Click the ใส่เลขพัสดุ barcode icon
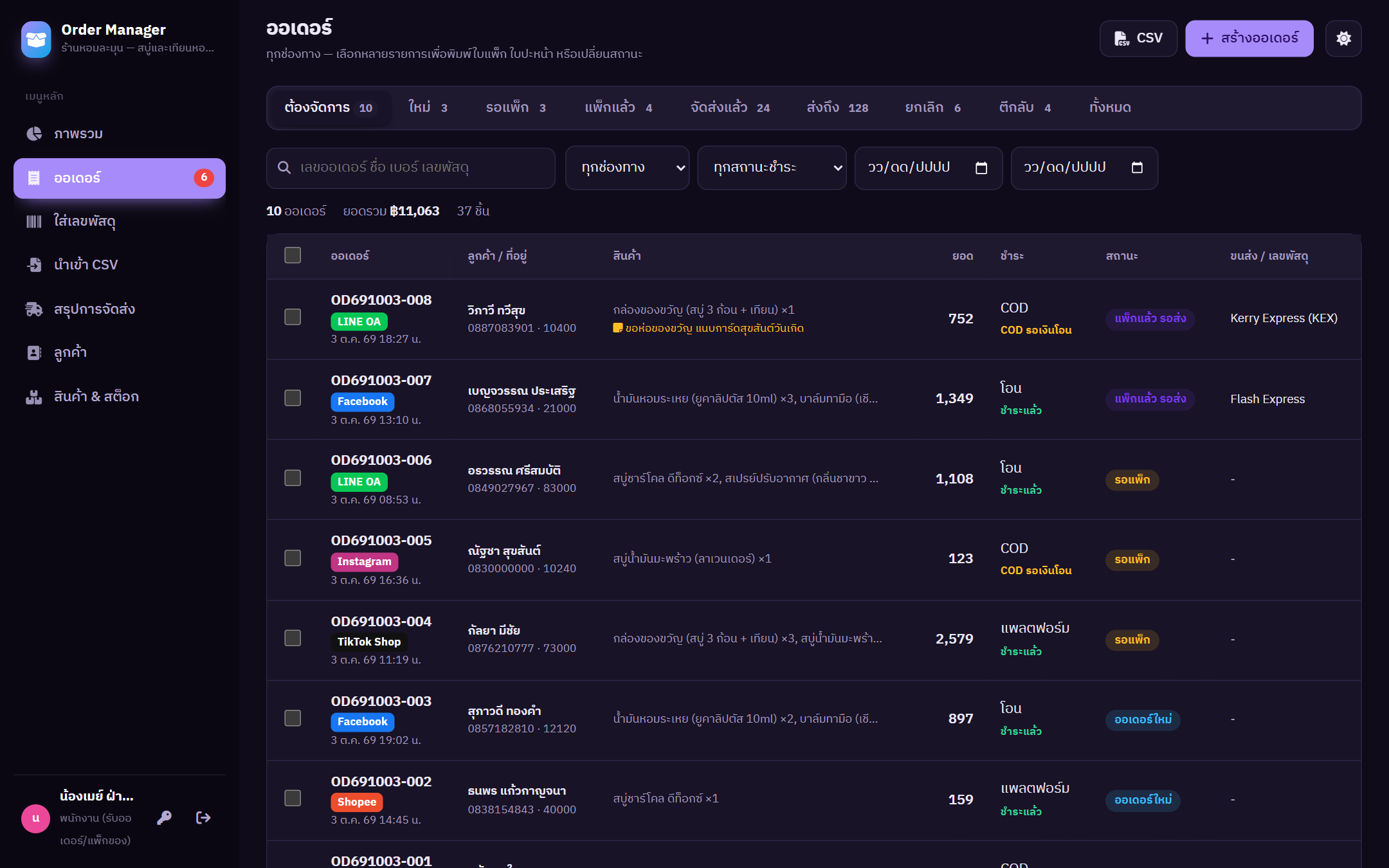1389x868 pixels. 34,221
